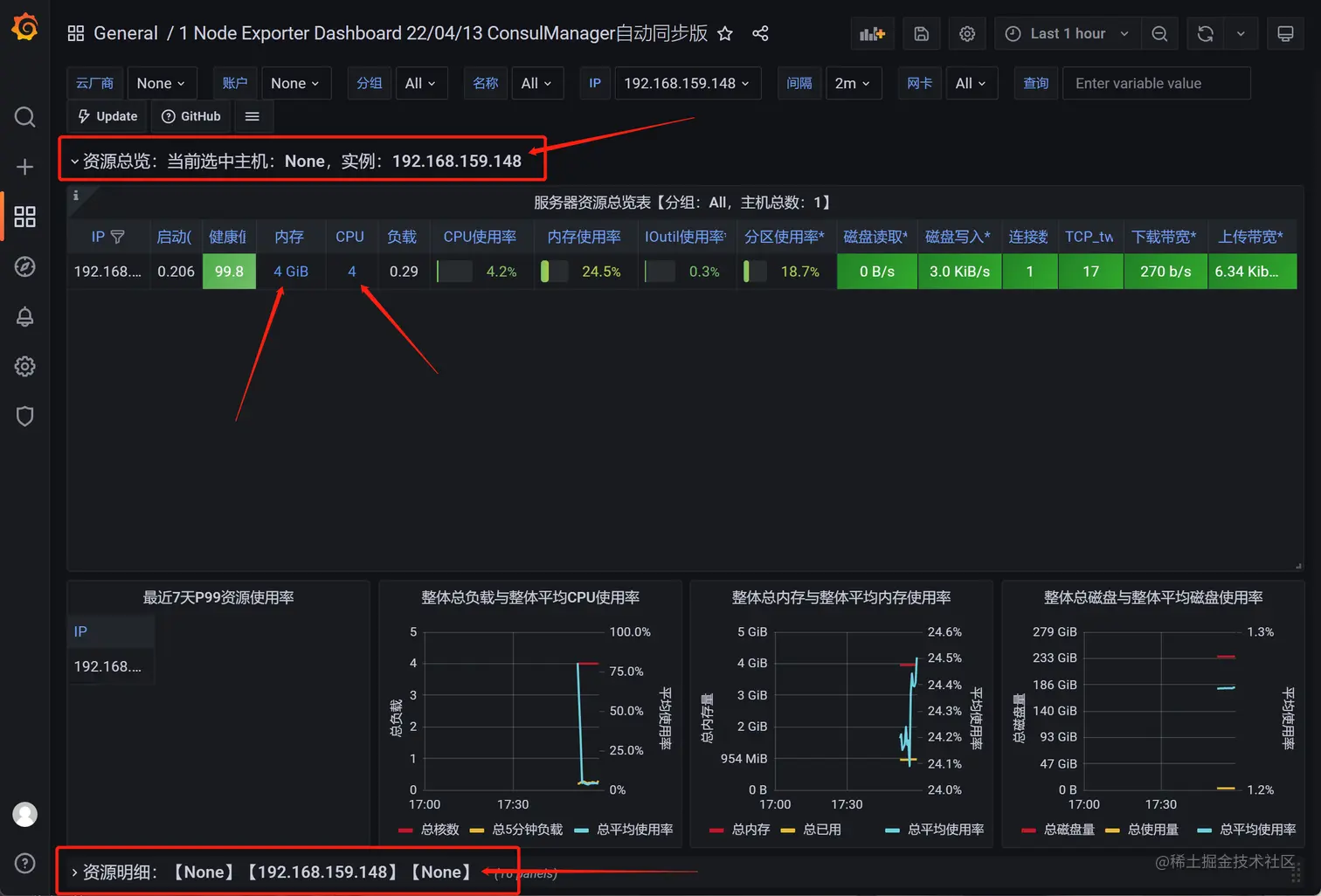Screen dimensions: 1321x896
Task: Sort by 内存使用率 column header
Action: [584, 237]
